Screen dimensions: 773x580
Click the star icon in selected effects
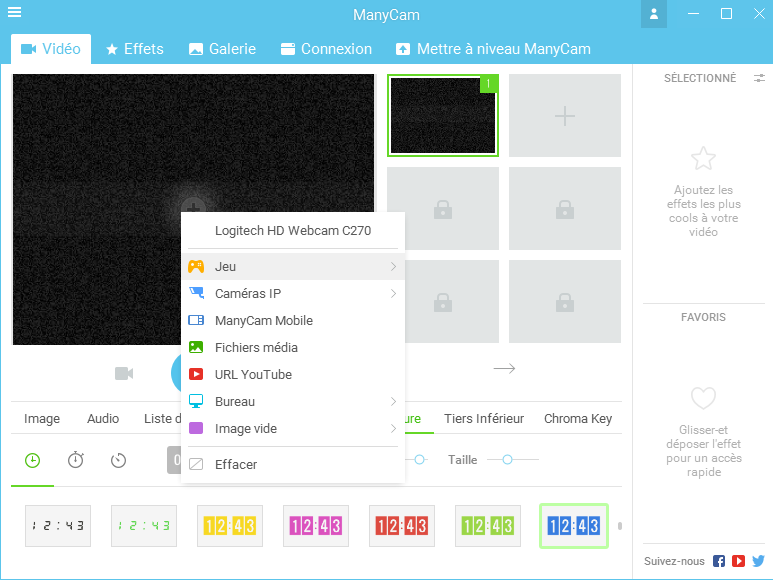[x=703, y=159]
